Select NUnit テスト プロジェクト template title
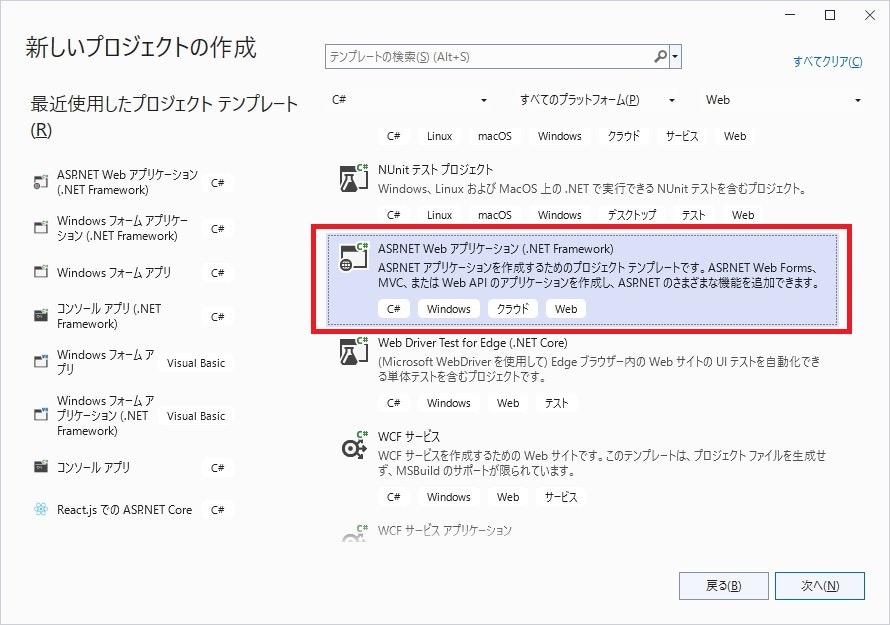This screenshot has width=890, height=625. (x=435, y=169)
